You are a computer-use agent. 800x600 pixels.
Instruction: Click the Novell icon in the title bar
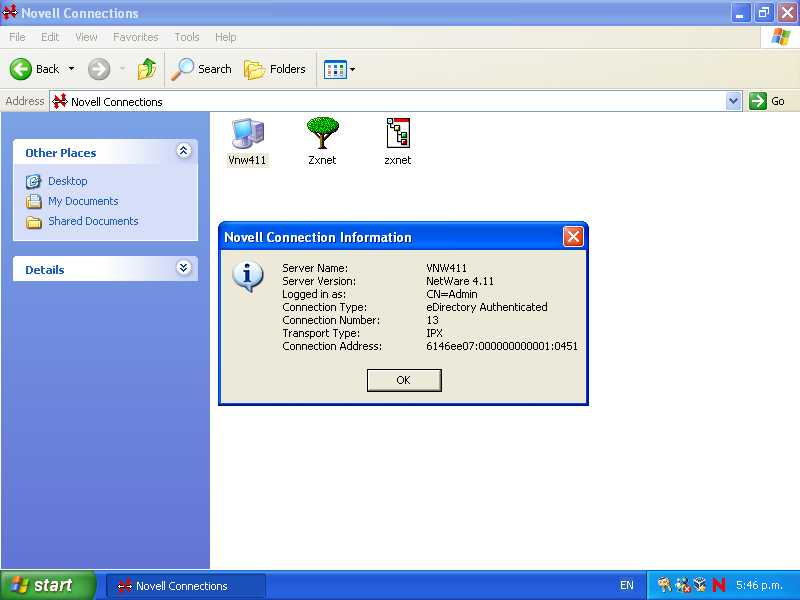(10, 12)
